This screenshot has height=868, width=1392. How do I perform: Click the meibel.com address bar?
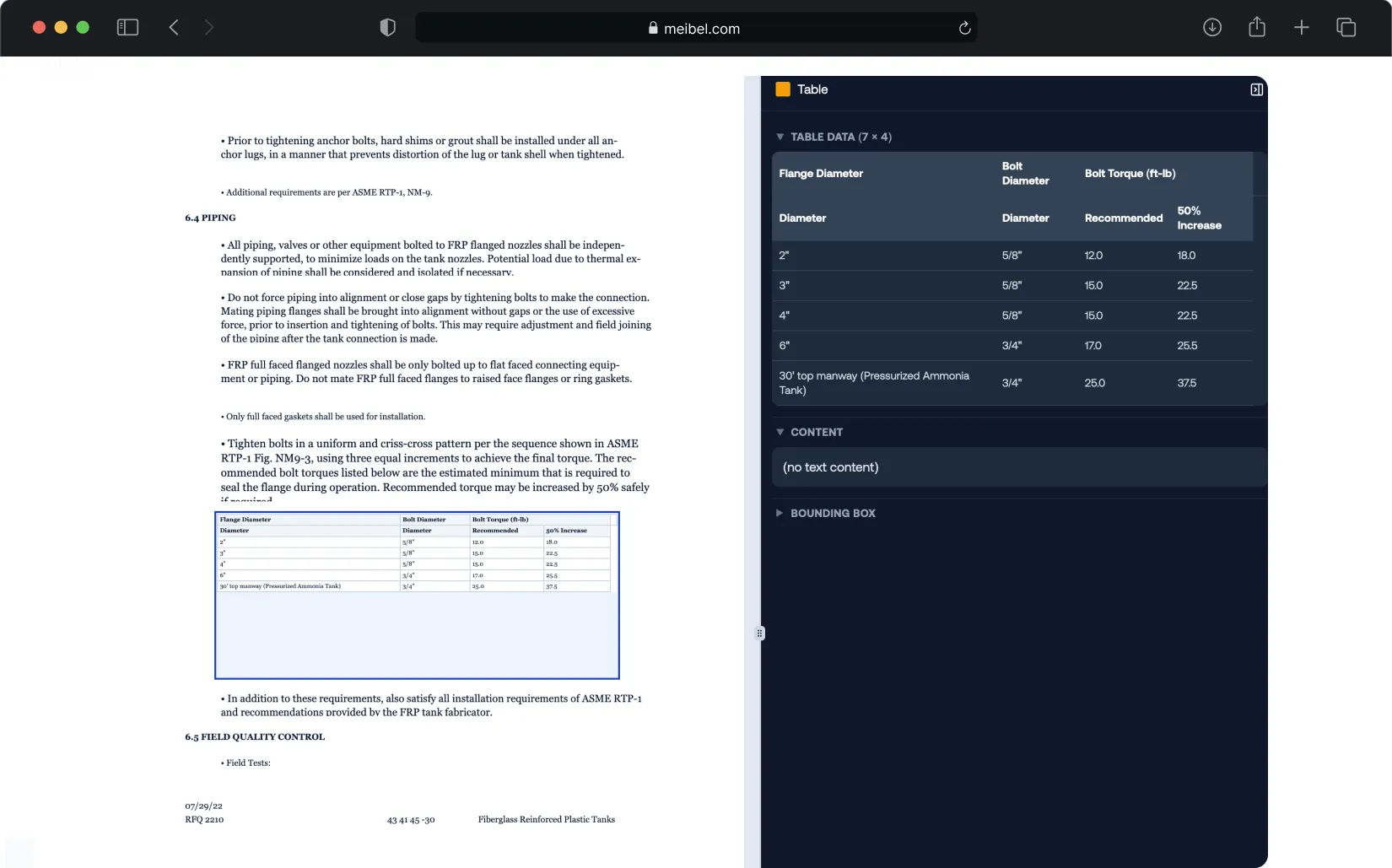pyautogui.click(x=696, y=28)
